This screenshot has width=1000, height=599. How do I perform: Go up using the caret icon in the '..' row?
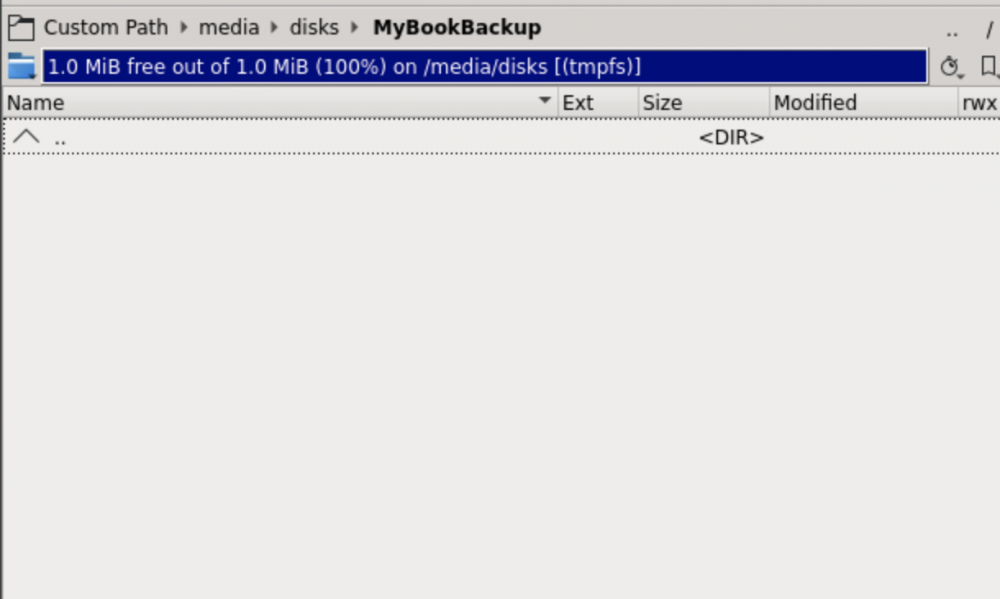pos(26,137)
